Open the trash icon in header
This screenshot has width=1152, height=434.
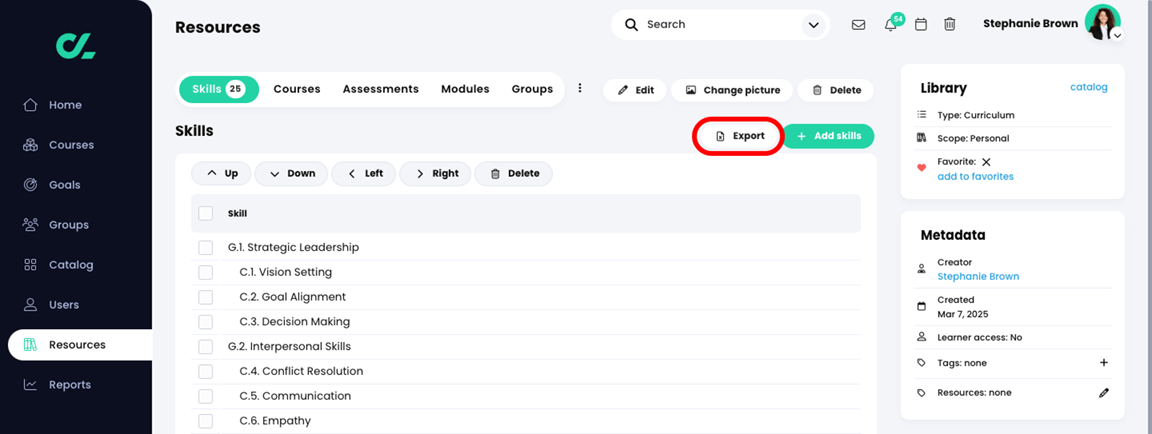[949, 24]
